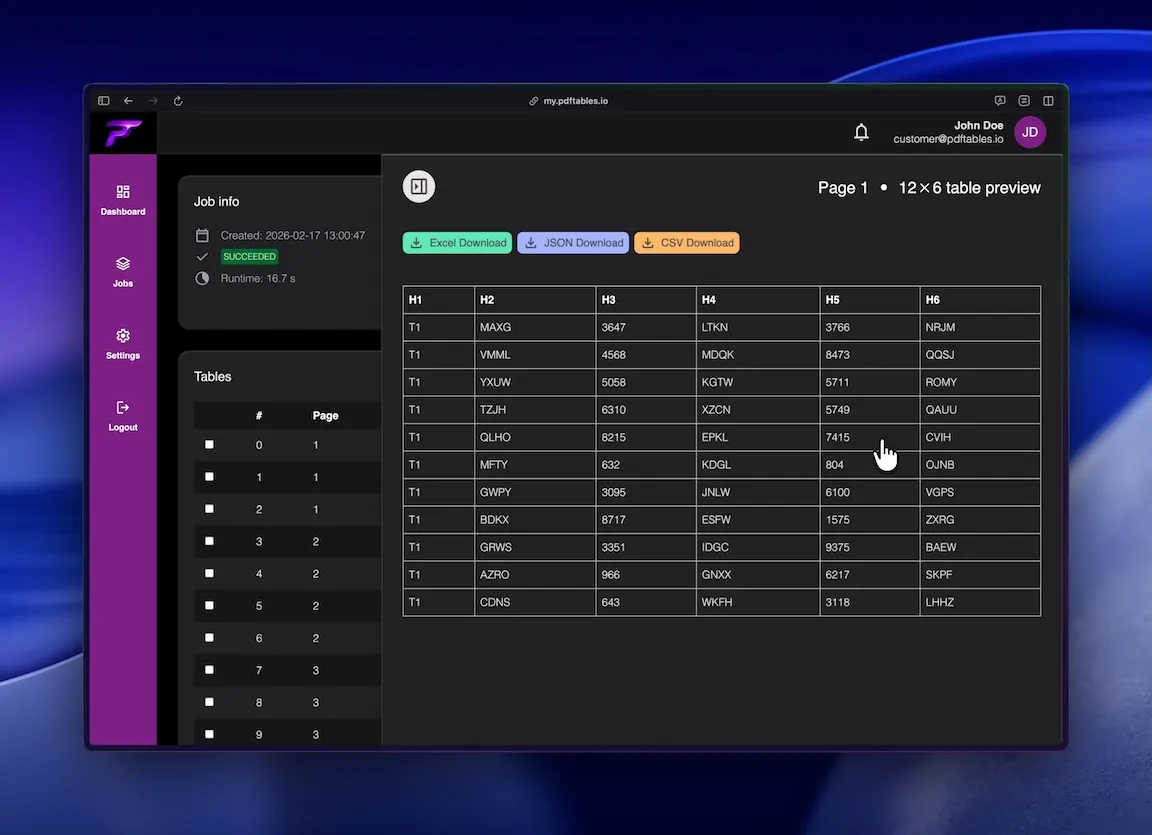The height and width of the screenshot is (835, 1152).
Task: Click the browser back arrow
Action: (x=127, y=100)
